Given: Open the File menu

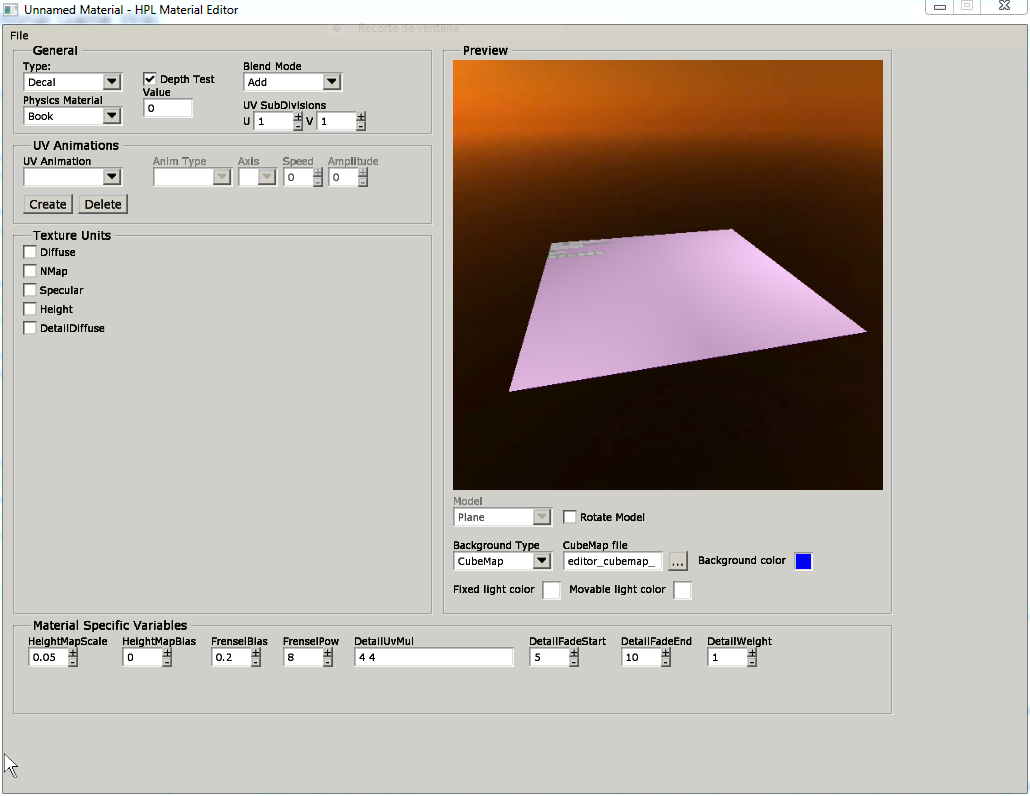Looking at the screenshot, I should tap(19, 35).
